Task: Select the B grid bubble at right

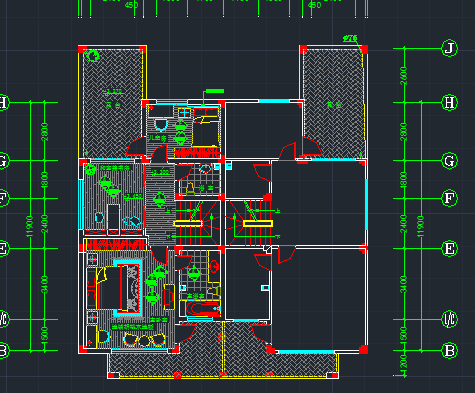Action: pyautogui.click(x=449, y=351)
